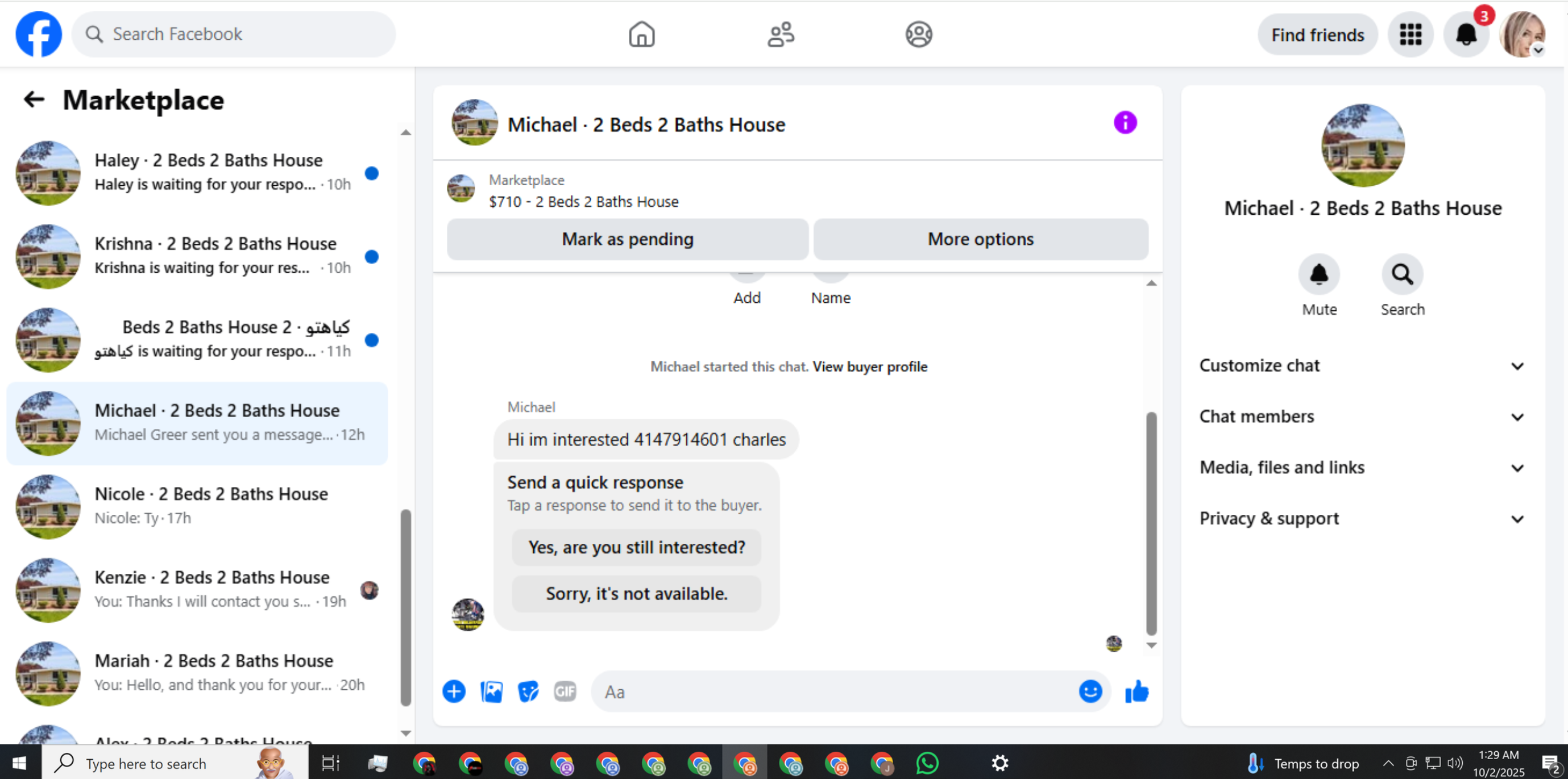The width and height of the screenshot is (1568, 779).
Task: Open the Facebook menu grid icon
Action: coord(1410,35)
